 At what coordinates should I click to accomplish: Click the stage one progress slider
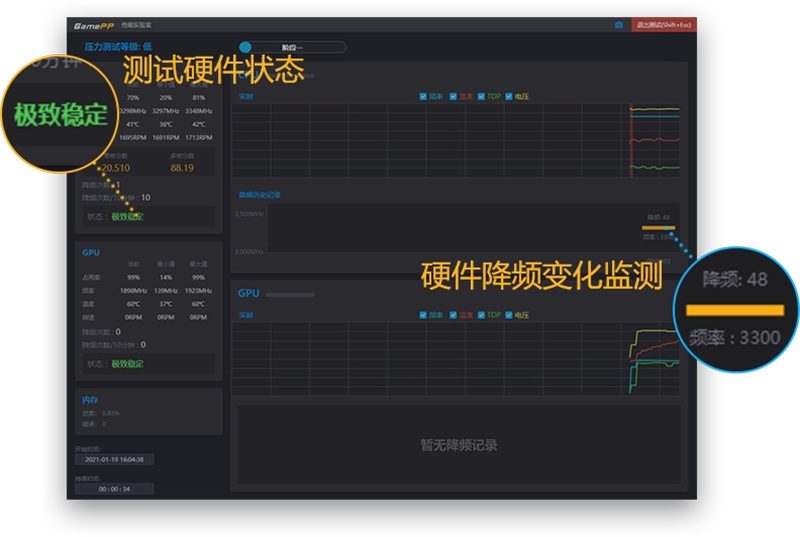click(292, 47)
